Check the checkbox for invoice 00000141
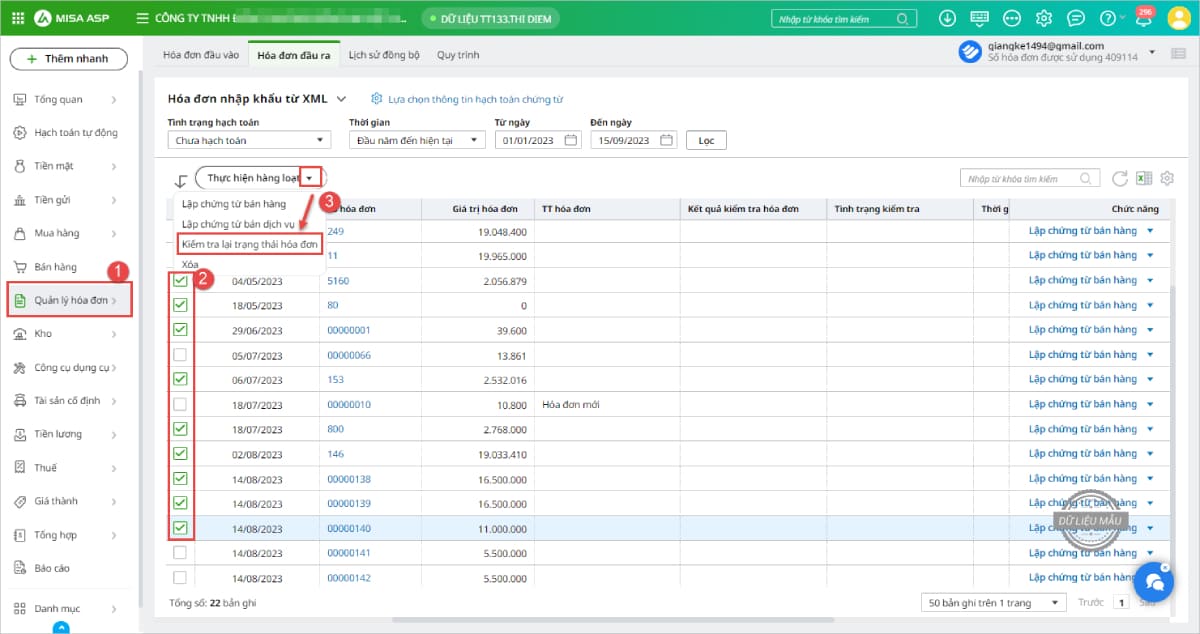 [180, 552]
